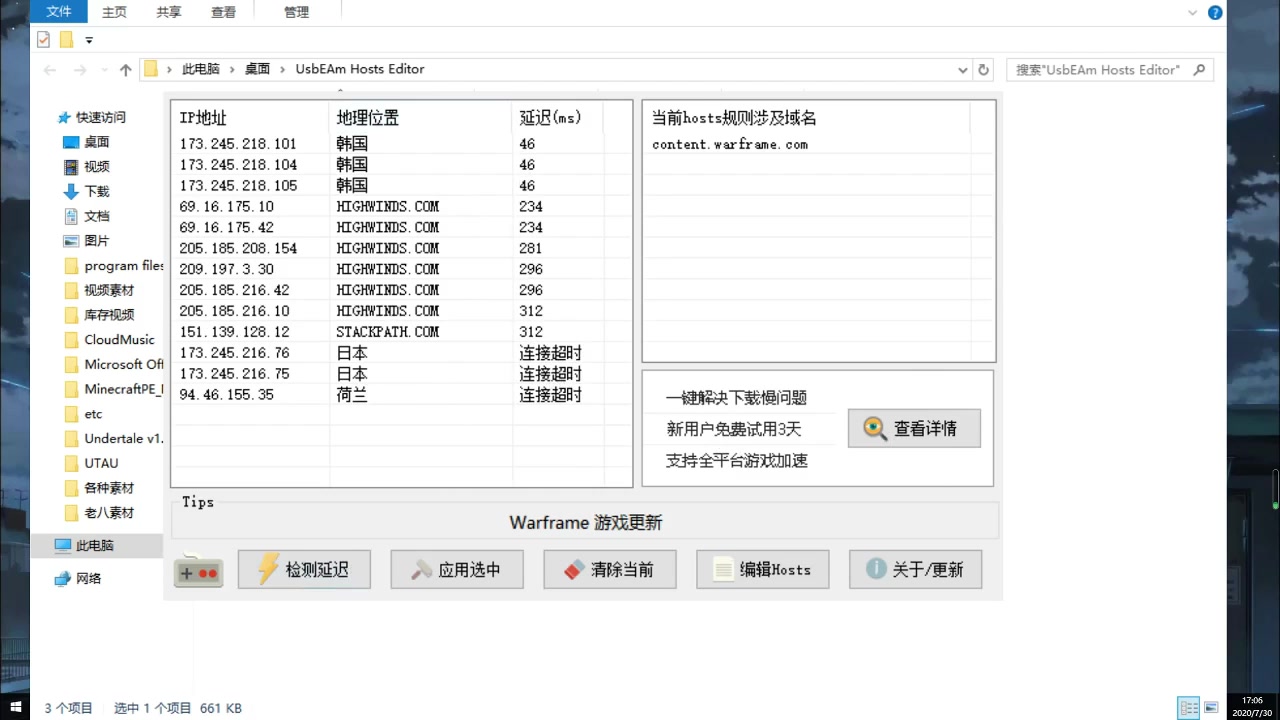The image size is (1280, 720).
Task: Open 桌面 in quick access
Action: click(96, 142)
